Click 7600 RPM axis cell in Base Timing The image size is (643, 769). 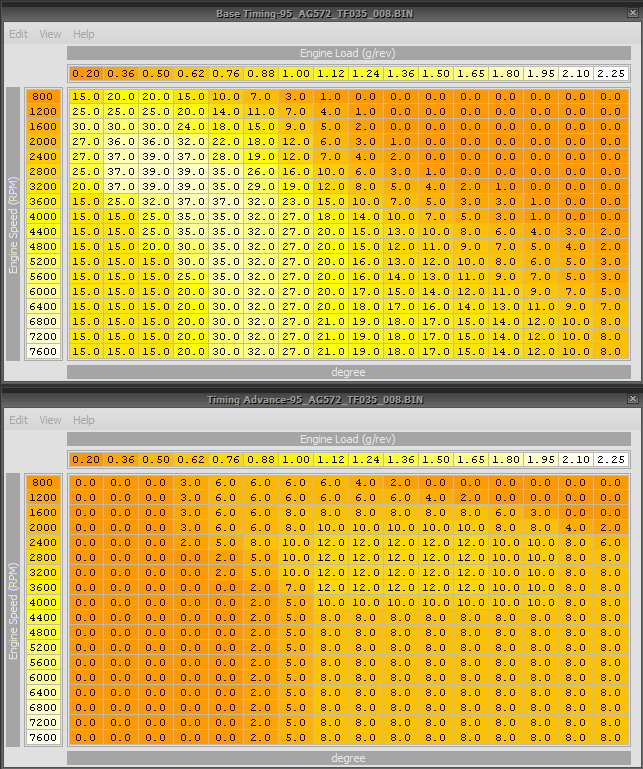click(x=43, y=351)
